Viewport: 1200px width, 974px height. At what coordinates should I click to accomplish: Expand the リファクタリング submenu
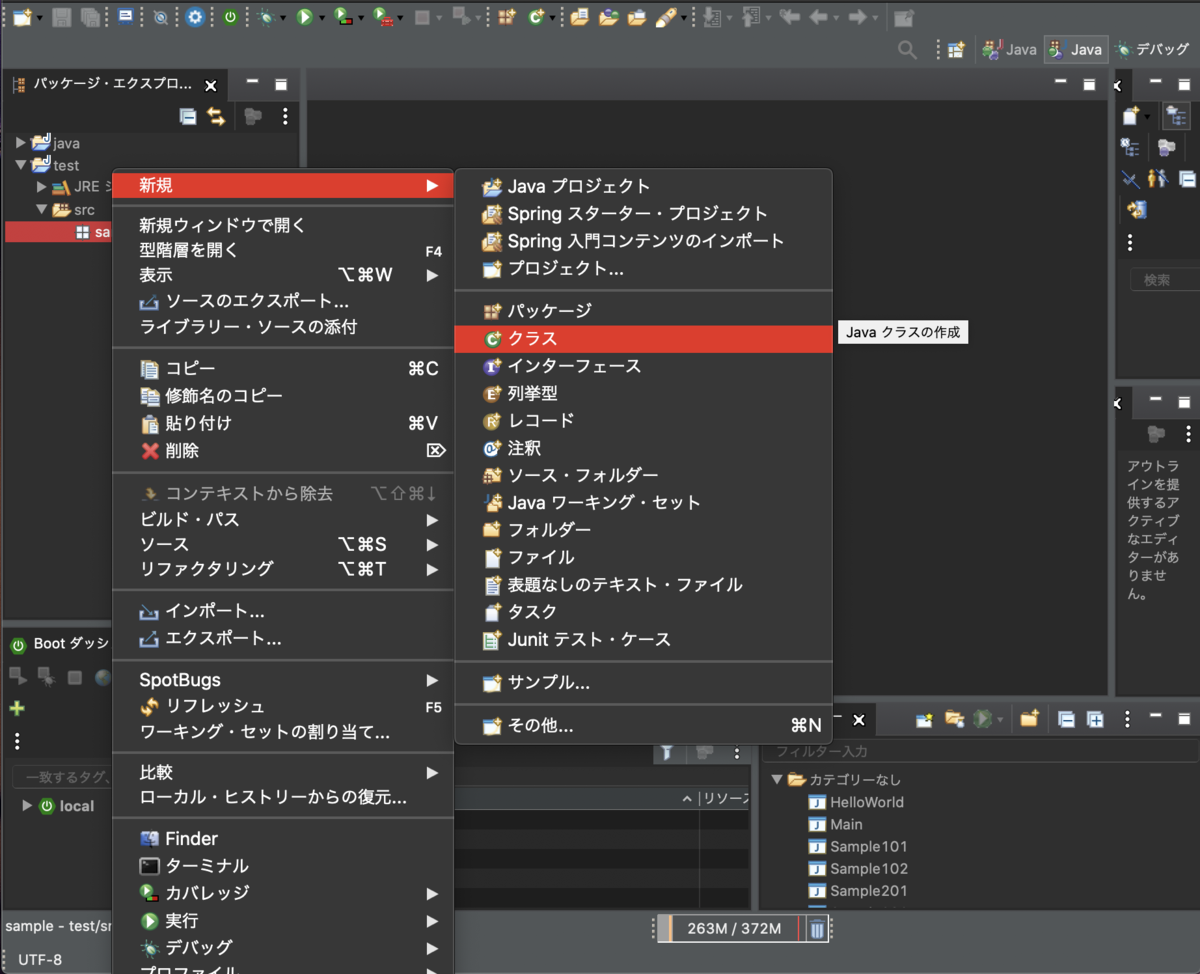click(x=283, y=569)
